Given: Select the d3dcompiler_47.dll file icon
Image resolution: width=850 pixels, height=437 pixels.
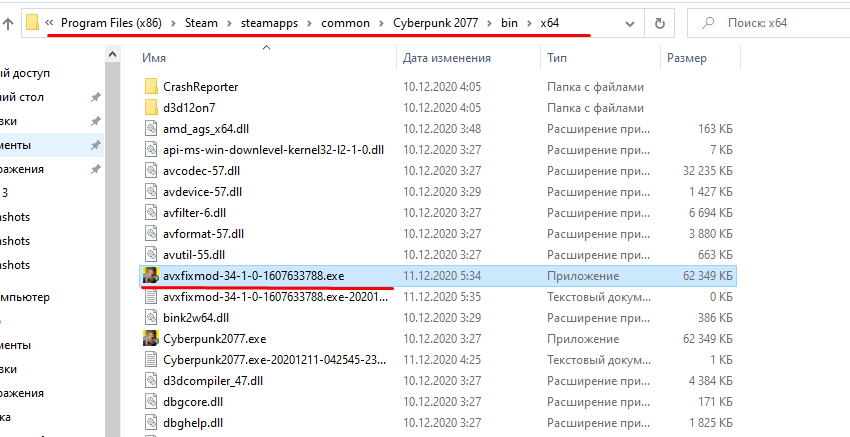Looking at the screenshot, I should pyautogui.click(x=151, y=381).
